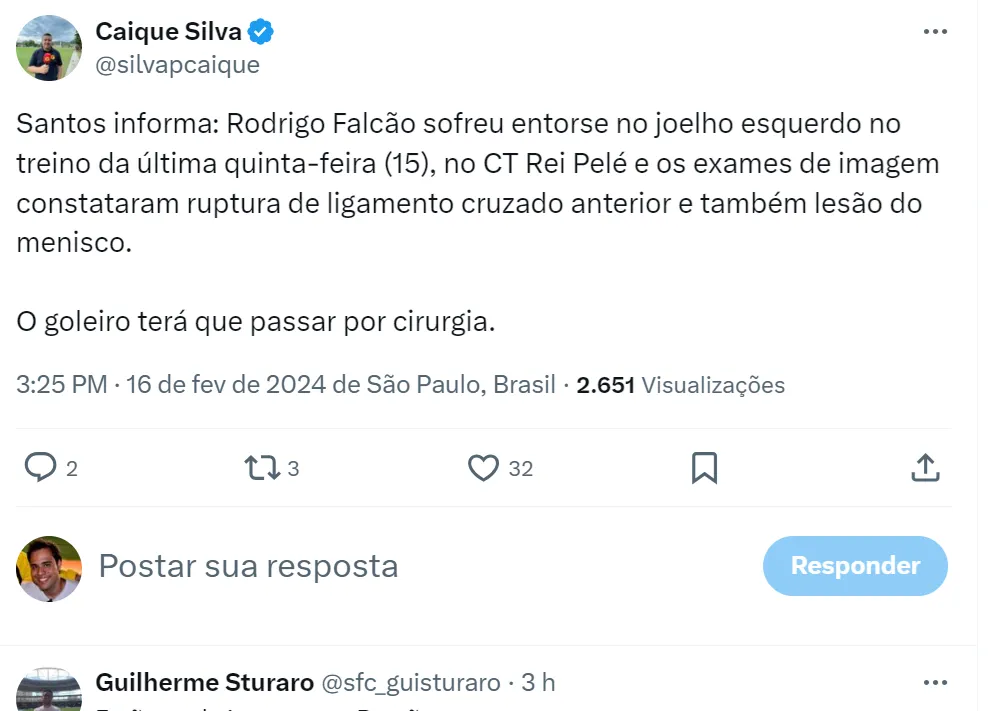Focus the 'Postar sua resposta' reply field
The width and height of the screenshot is (1002, 711).
click(400, 566)
